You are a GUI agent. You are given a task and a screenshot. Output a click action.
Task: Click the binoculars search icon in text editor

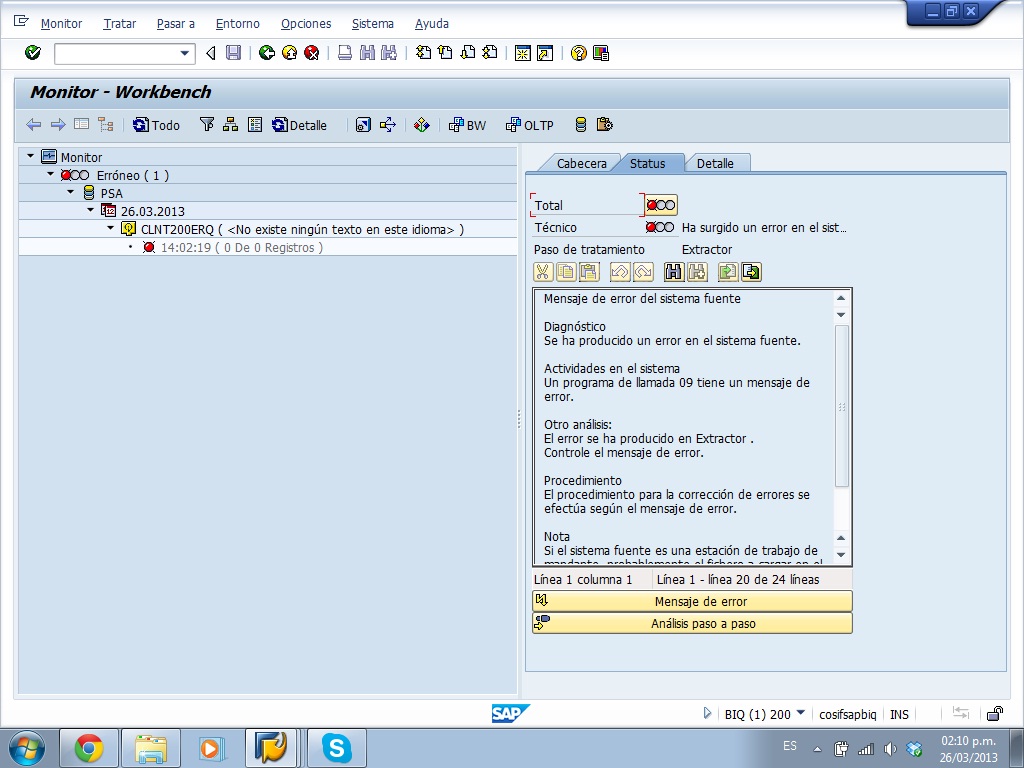[674, 271]
